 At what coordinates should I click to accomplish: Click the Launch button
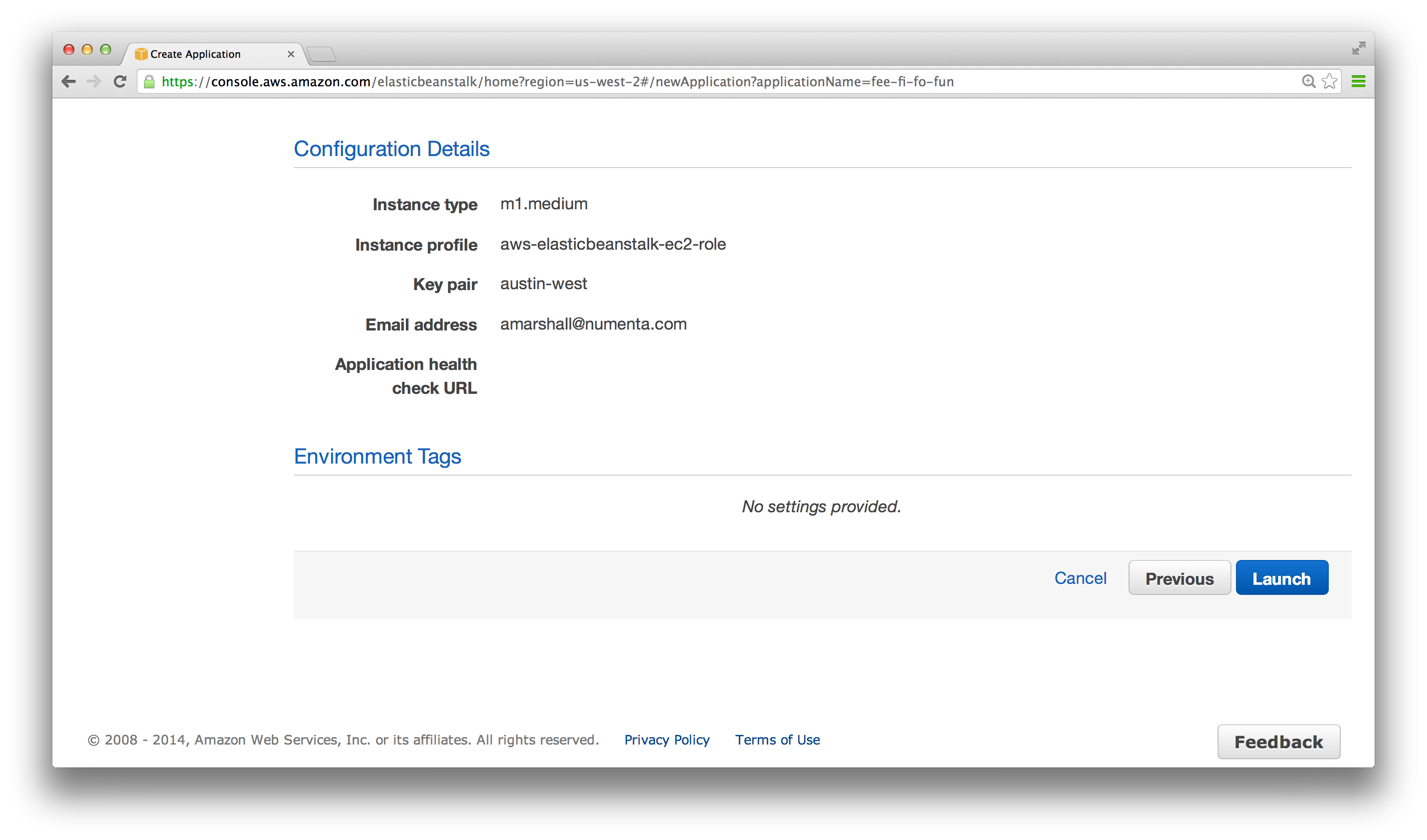(1281, 578)
